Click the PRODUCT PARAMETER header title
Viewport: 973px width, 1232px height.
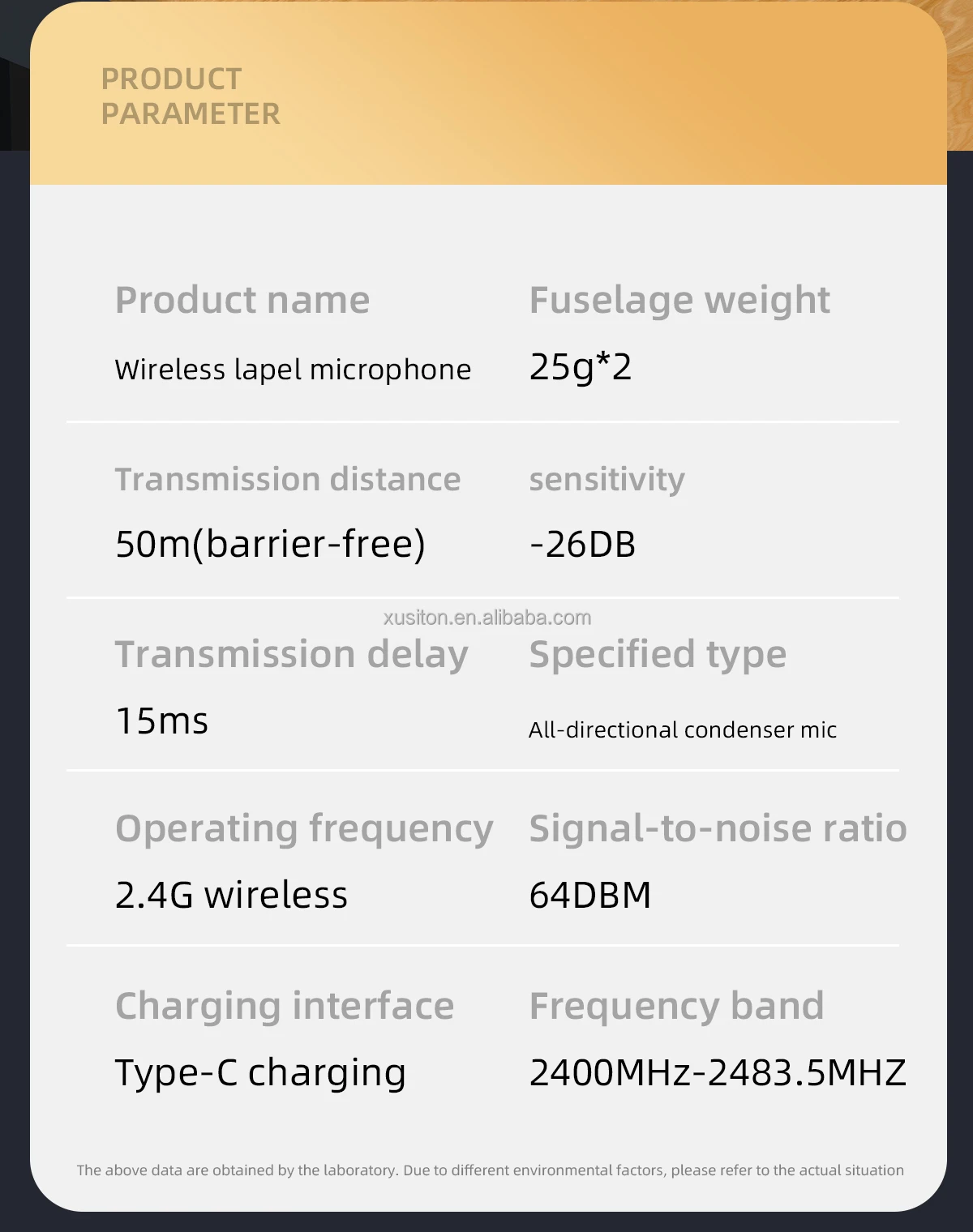coord(191,96)
